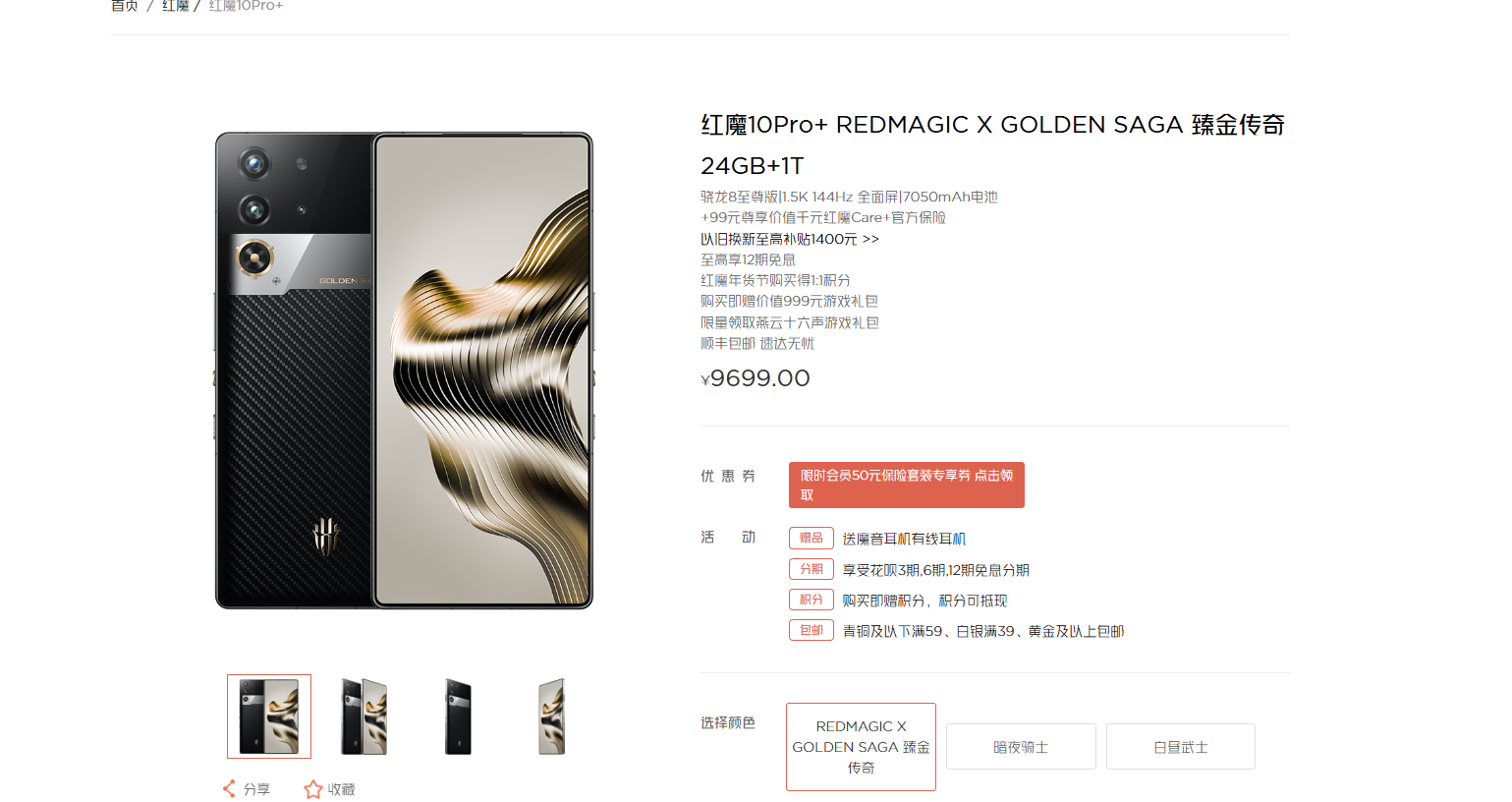View third thumbnail showing black back
Image resolution: width=1512 pixels, height=802 pixels.
pos(458,716)
